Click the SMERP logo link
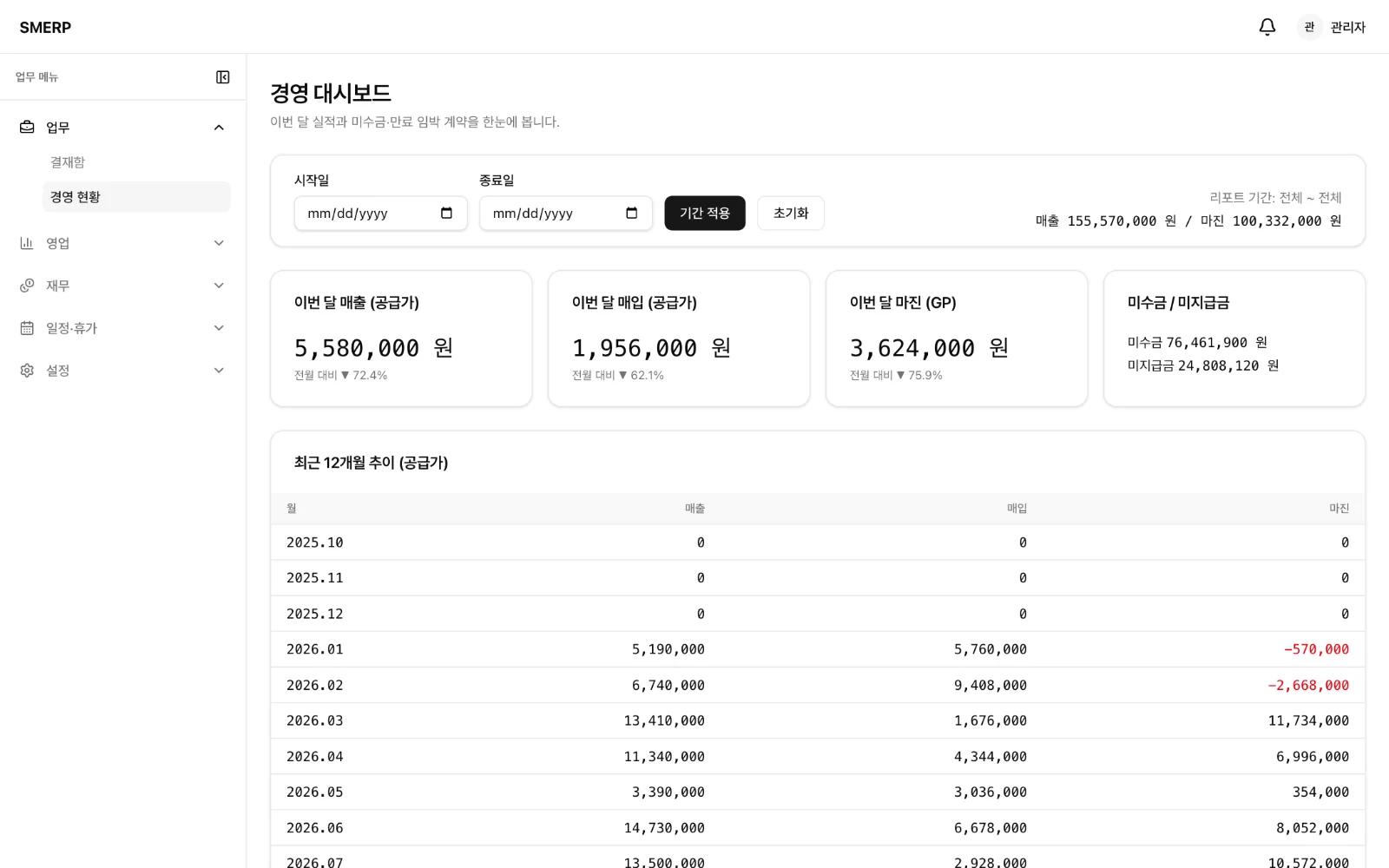 (x=45, y=28)
